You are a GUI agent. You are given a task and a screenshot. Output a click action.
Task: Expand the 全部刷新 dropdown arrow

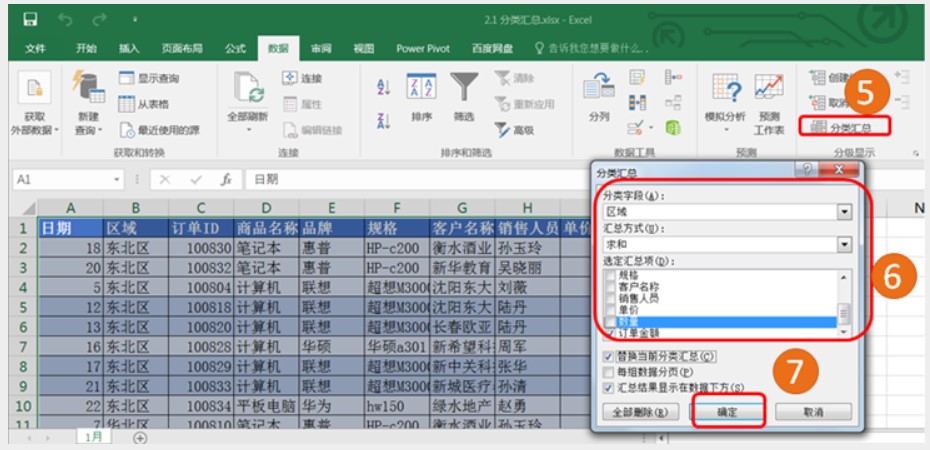tap(249, 129)
